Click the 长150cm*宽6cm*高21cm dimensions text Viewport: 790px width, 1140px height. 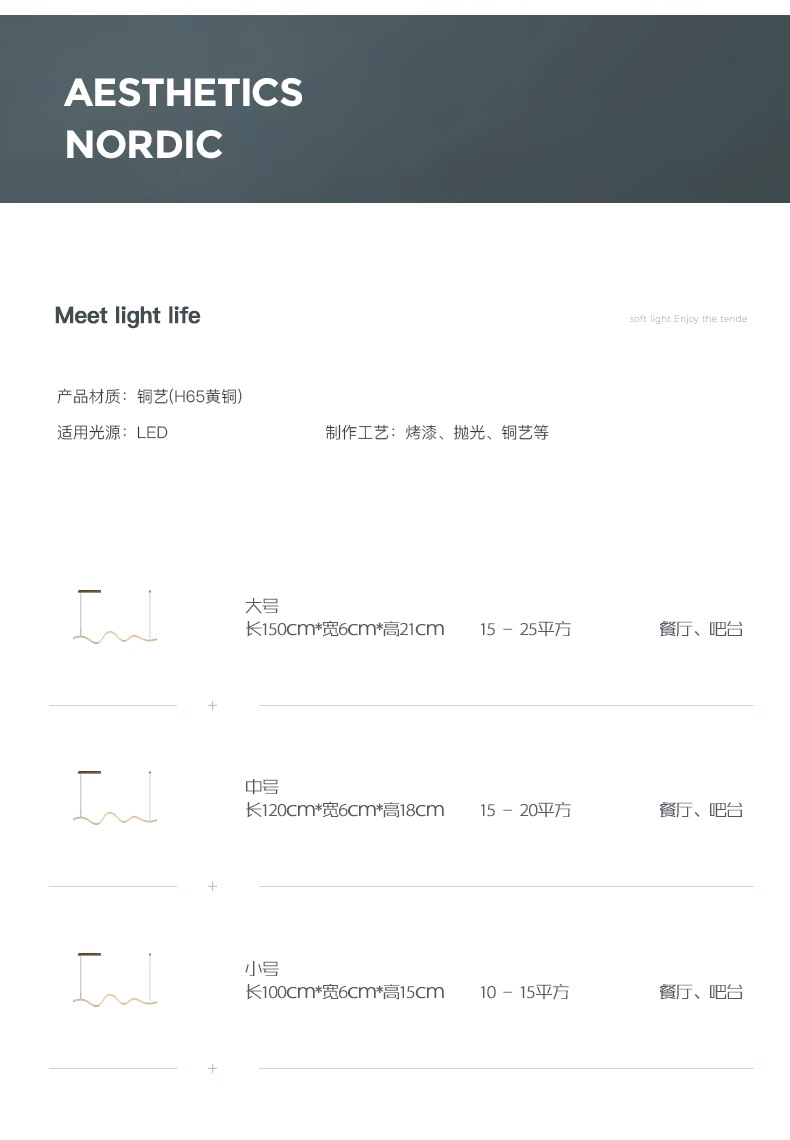click(344, 629)
